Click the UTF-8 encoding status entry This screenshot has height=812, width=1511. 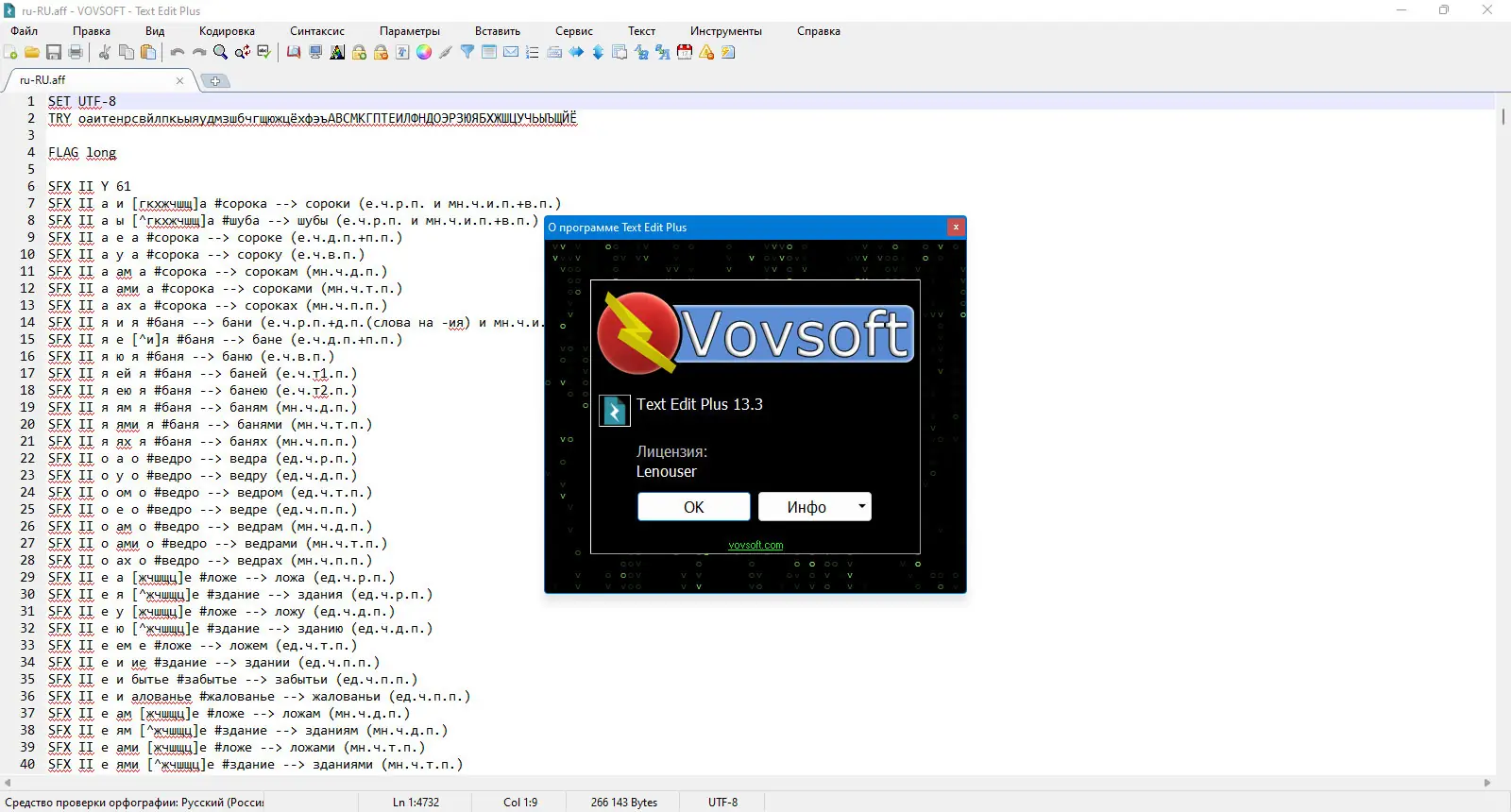pyautogui.click(x=723, y=803)
